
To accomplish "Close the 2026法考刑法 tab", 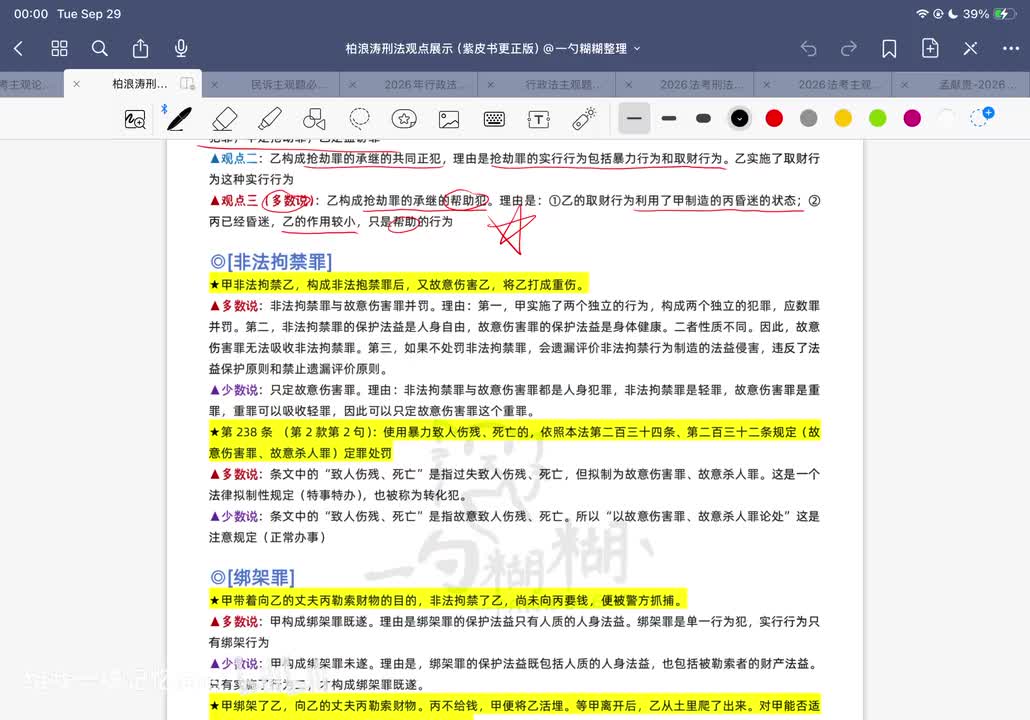I will click(x=629, y=84).
